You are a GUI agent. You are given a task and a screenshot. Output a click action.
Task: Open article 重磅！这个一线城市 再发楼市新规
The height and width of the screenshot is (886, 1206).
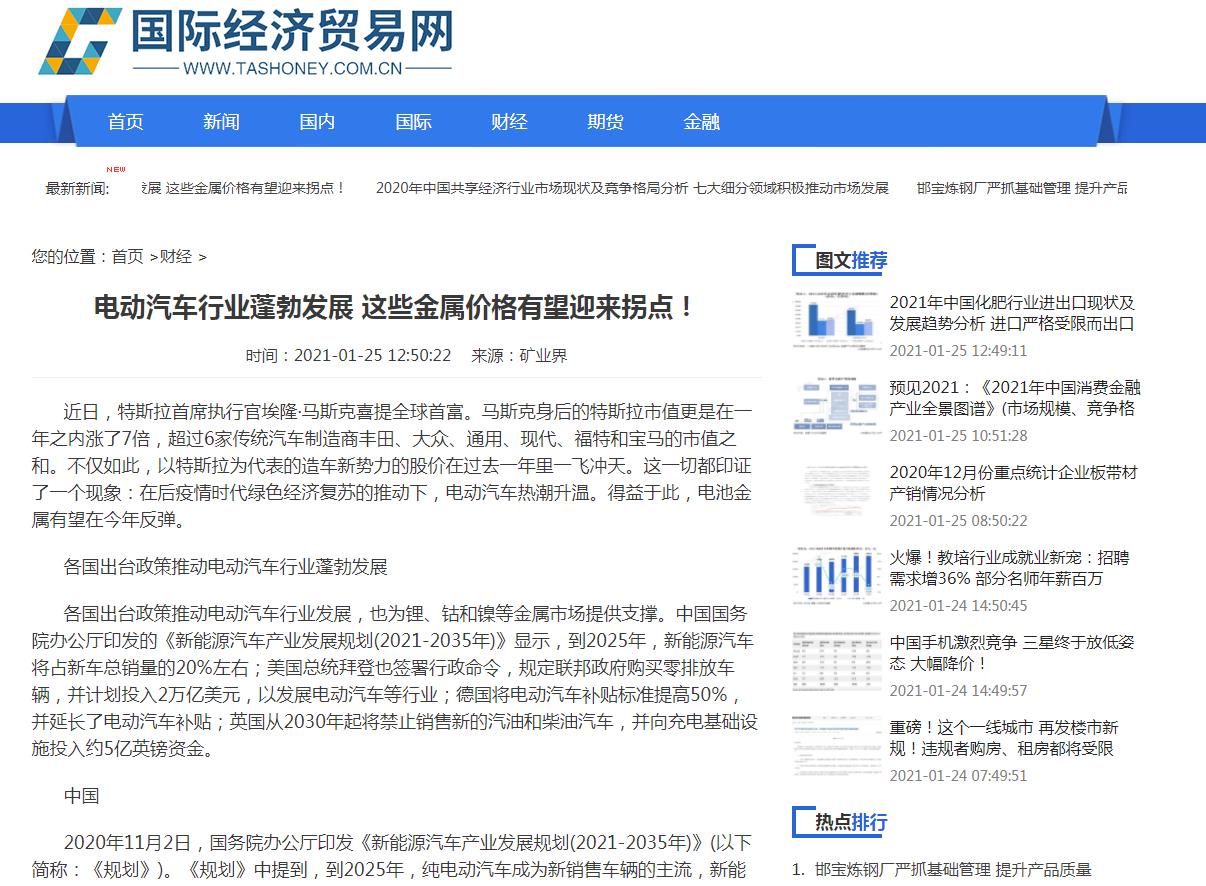(1004, 738)
